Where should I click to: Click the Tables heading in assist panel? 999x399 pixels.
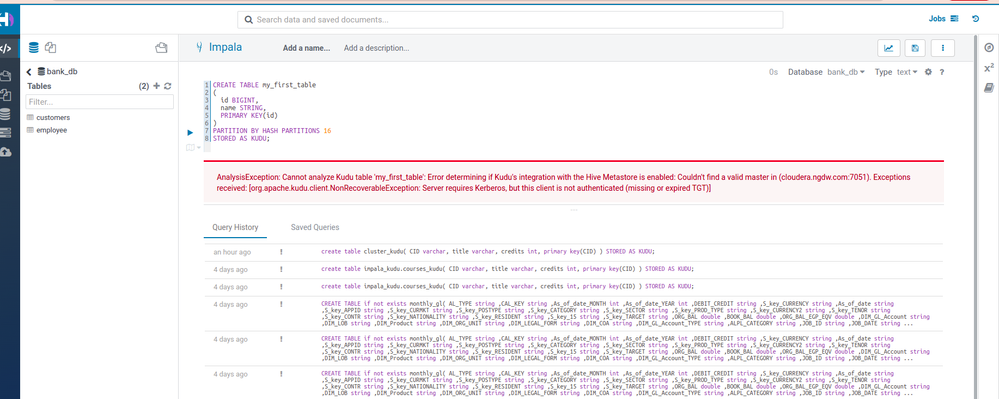coord(40,86)
